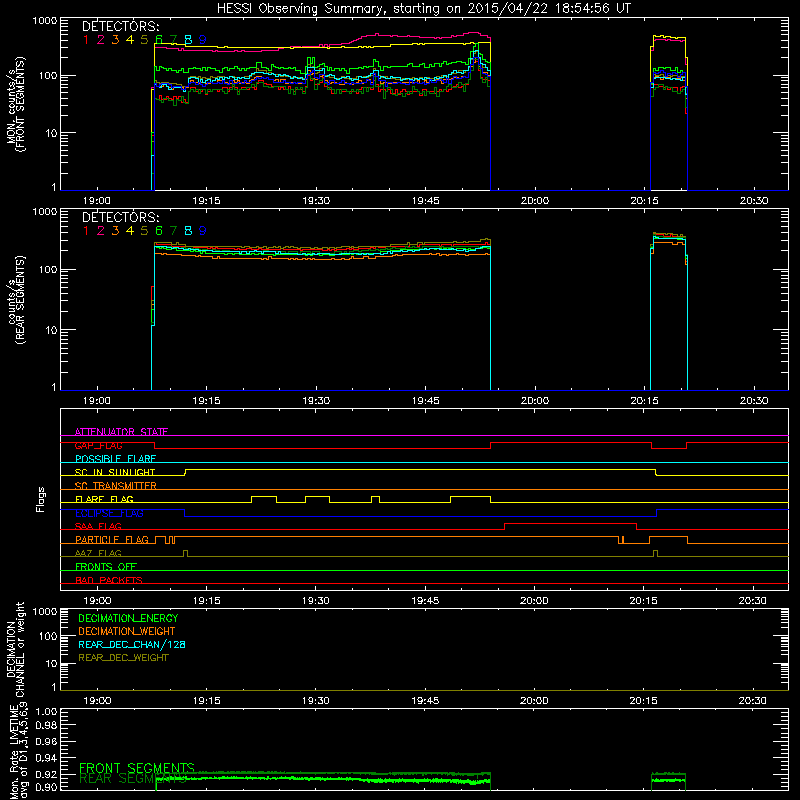Select the SAA_FLAG label
800x800 pixels.
pyautogui.click(x=98, y=526)
